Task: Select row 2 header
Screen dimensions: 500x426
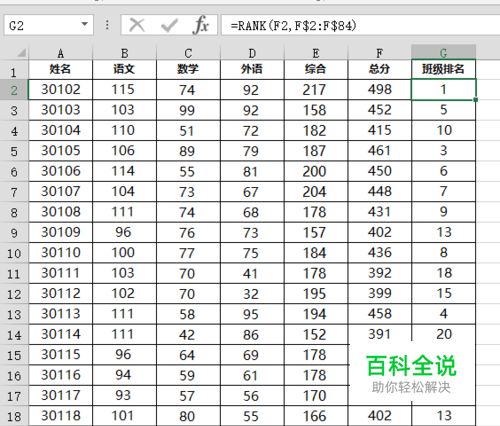Action: [x=14, y=90]
